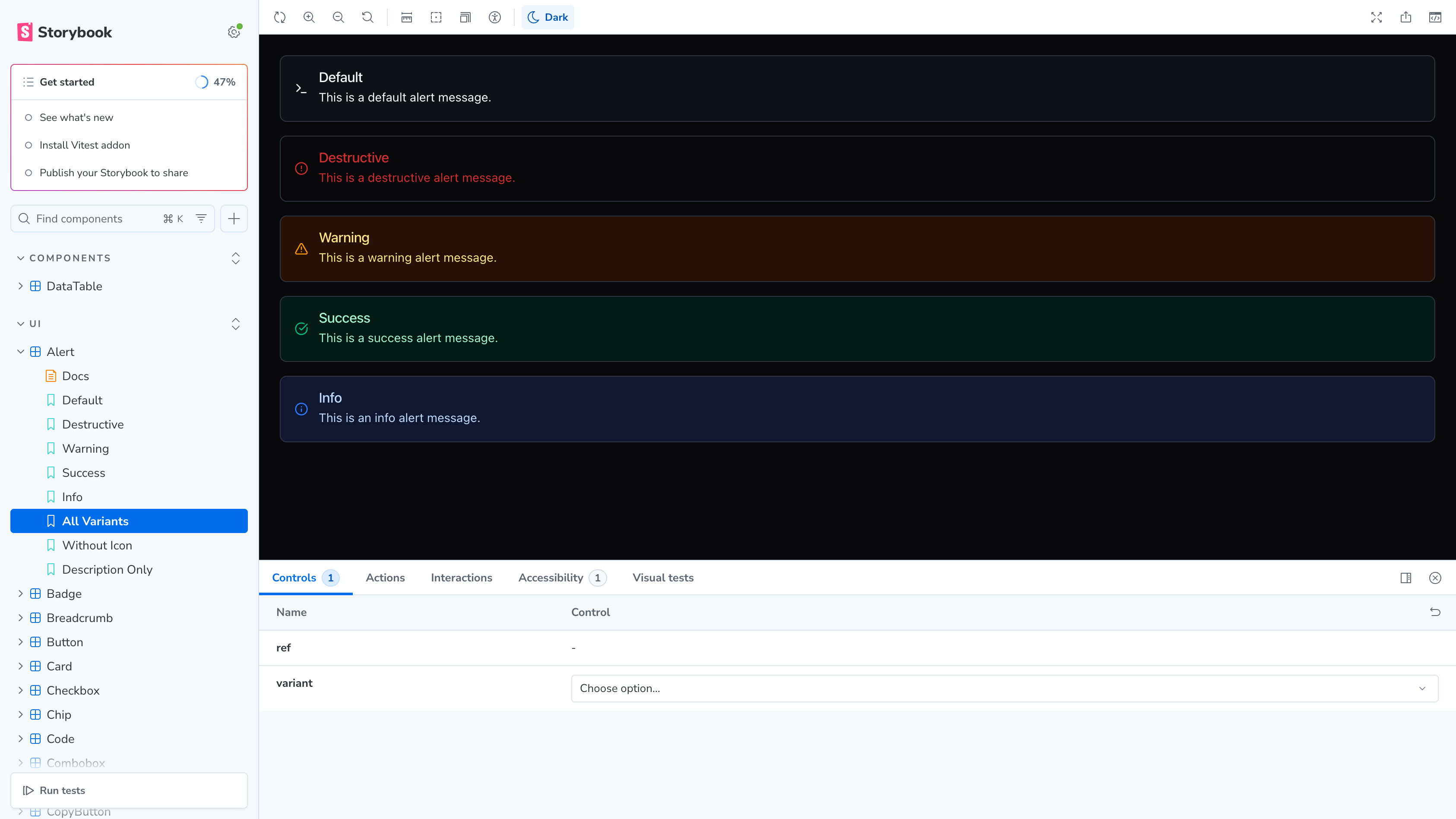Expand the DataTable component tree
Viewport: 1456px width, 819px height.
(x=20, y=286)
